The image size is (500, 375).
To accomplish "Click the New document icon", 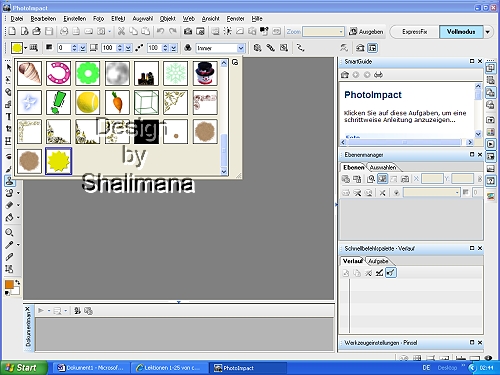I will pos(12,31).
